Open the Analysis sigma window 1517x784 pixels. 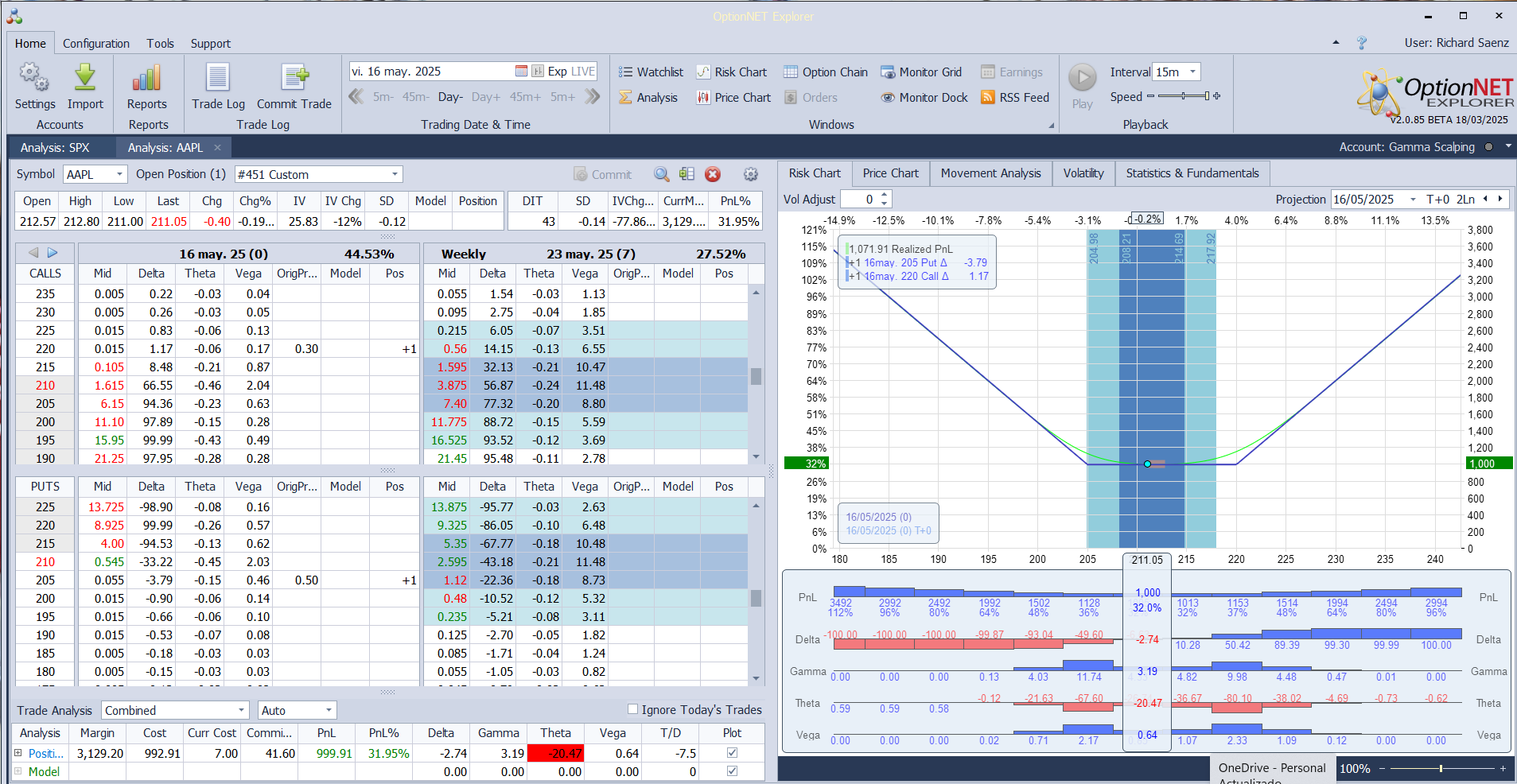click(648, 97)
